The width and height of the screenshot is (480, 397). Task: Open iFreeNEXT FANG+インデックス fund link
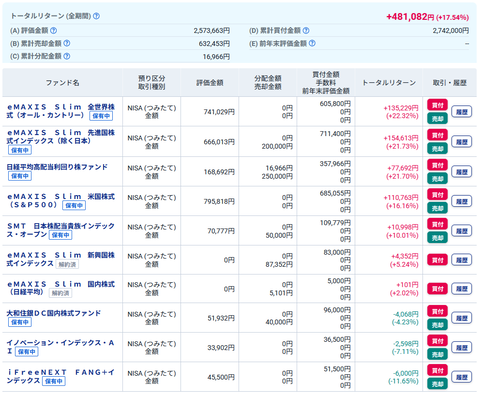coord(61,376)
